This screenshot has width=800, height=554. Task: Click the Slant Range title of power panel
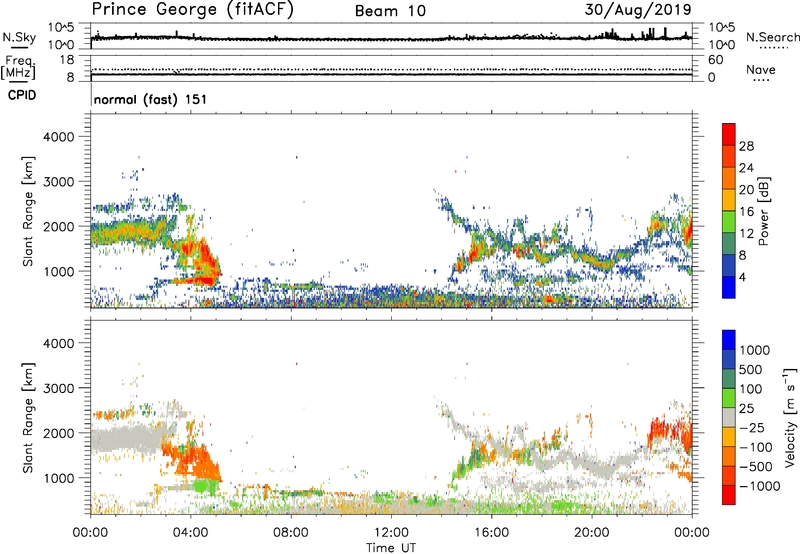(28, 211)
